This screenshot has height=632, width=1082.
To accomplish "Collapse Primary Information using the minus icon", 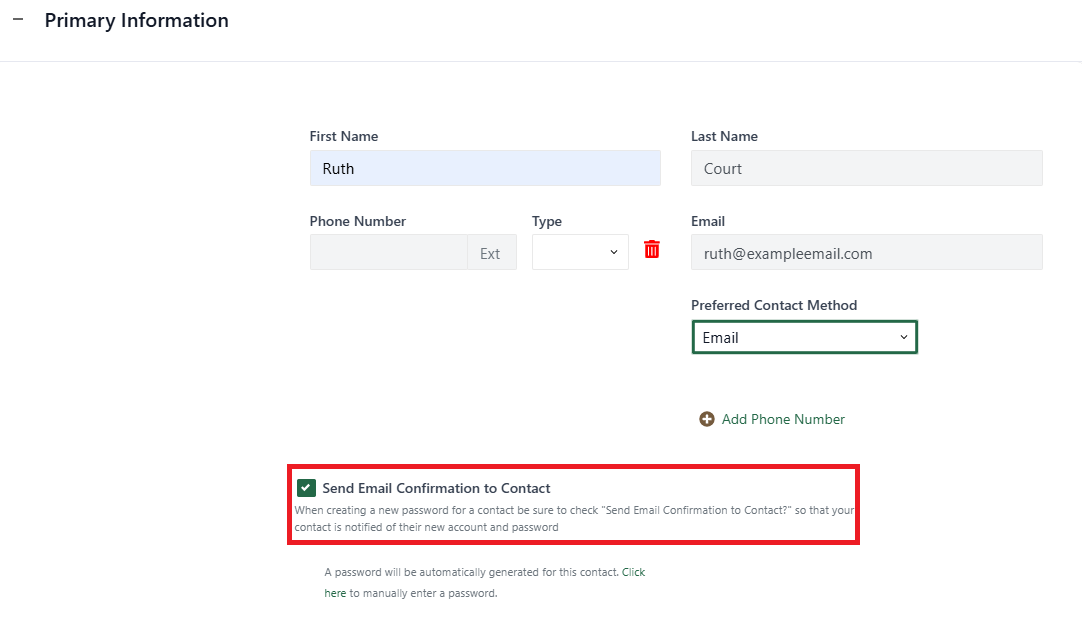I will 17,18.
